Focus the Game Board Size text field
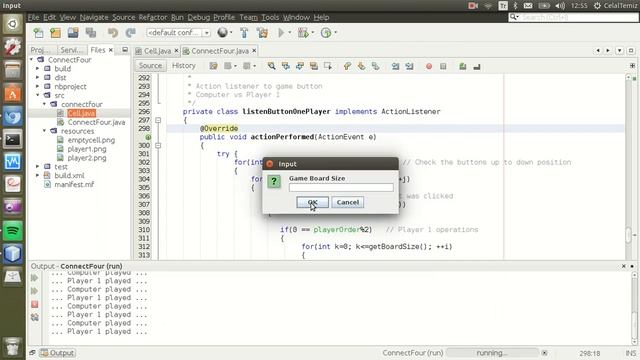This screenshot has width=640, height=360. tap(341, 187)
